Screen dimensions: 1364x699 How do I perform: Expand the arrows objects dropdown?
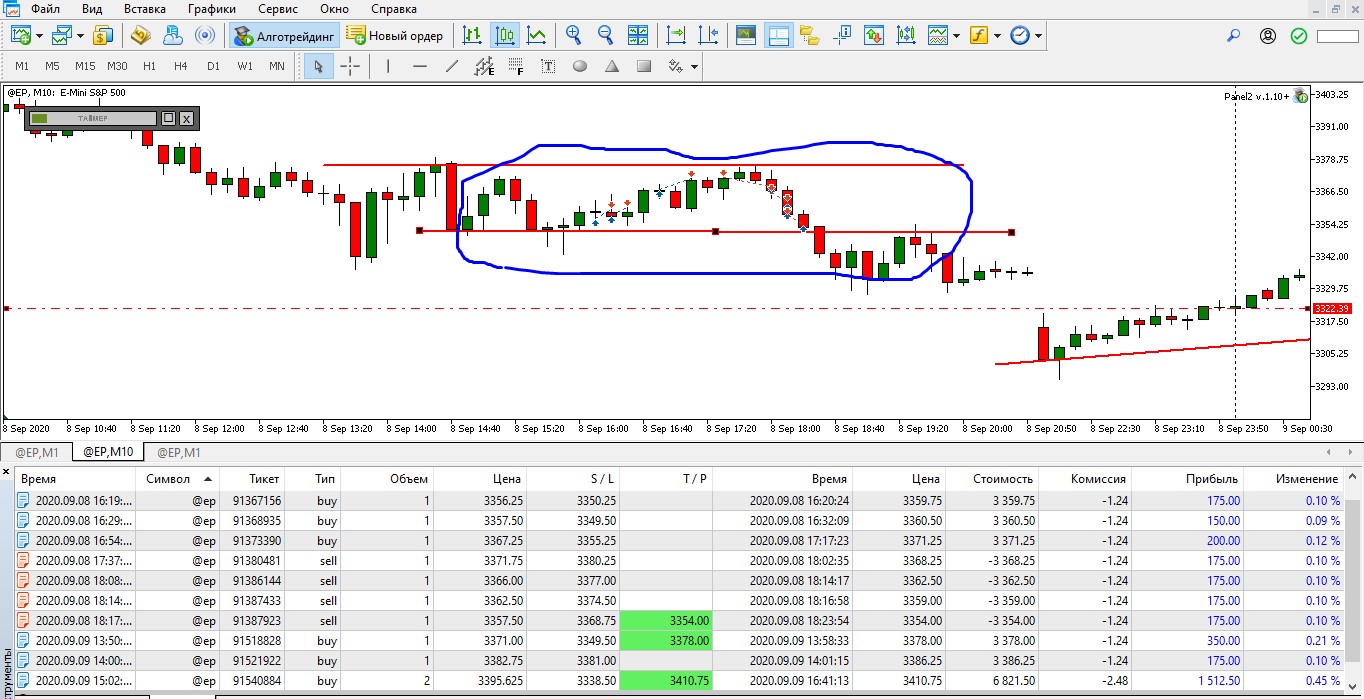(694, 67)
